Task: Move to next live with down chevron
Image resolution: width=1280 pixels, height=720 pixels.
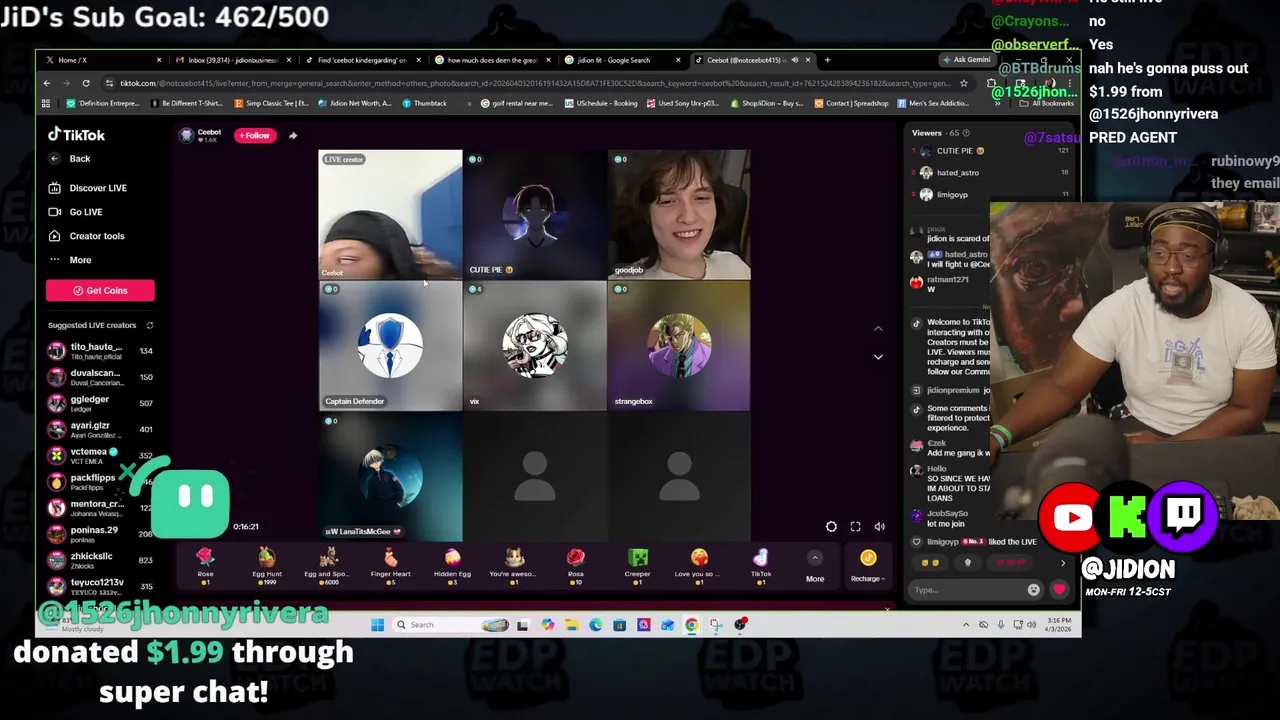Action: 878,356
